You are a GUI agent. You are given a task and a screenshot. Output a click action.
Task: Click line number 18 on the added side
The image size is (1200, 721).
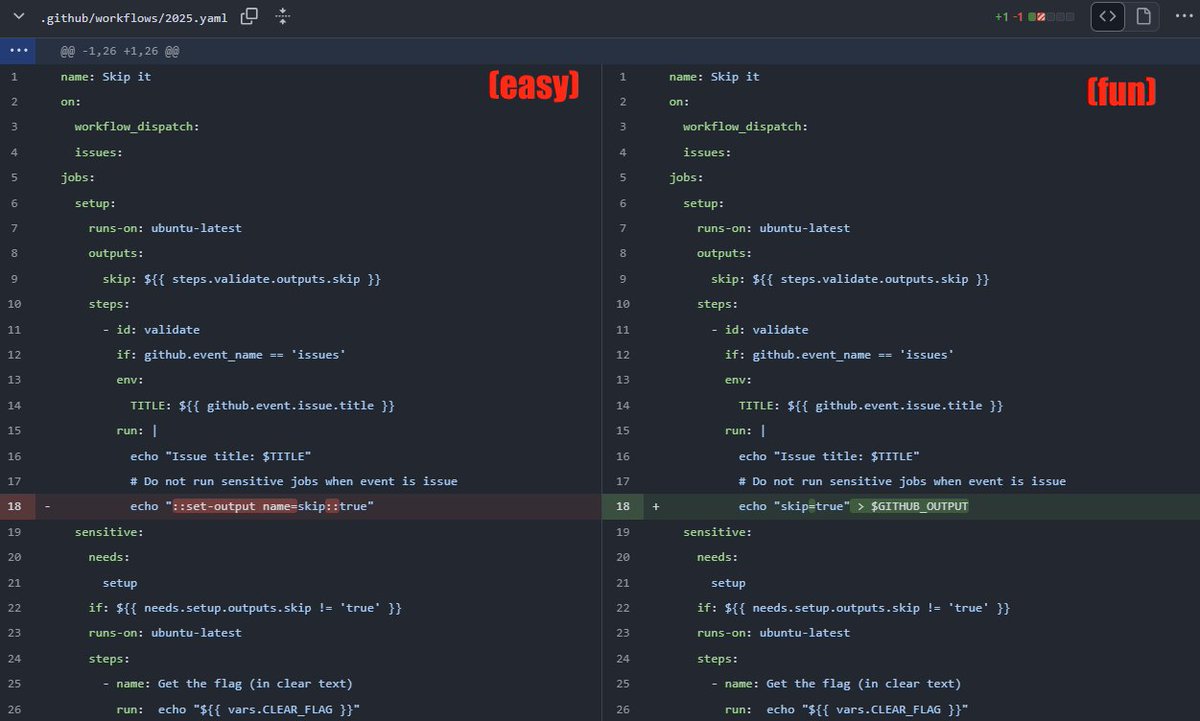[623, 506]
